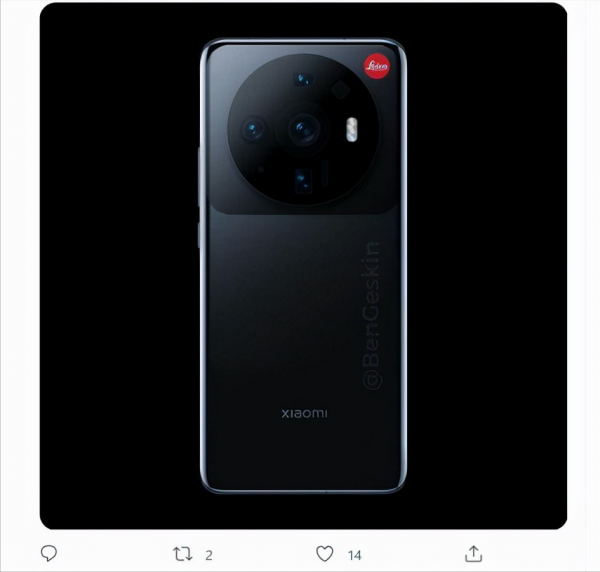View the retweet count of 2

[209, 555]
